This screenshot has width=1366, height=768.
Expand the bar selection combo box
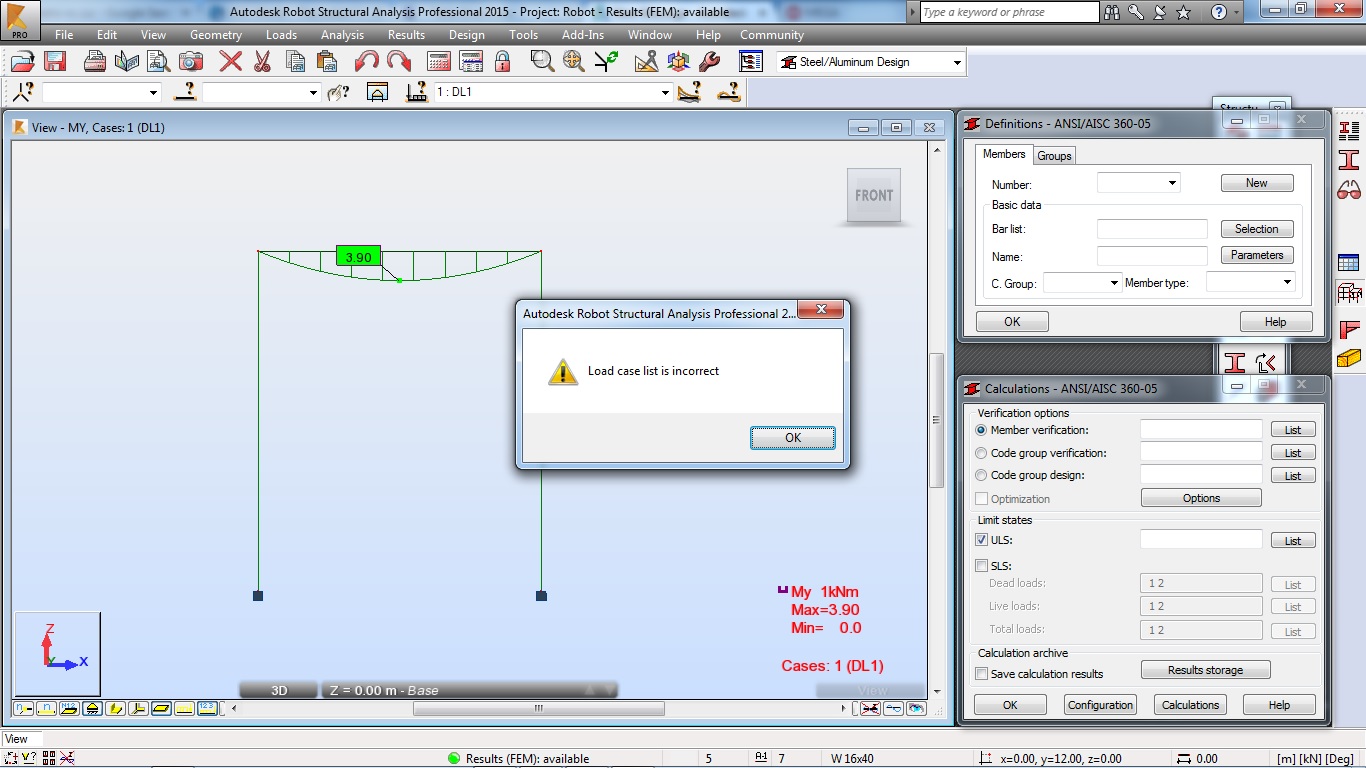pyautogui.click(x=312, y=93)
